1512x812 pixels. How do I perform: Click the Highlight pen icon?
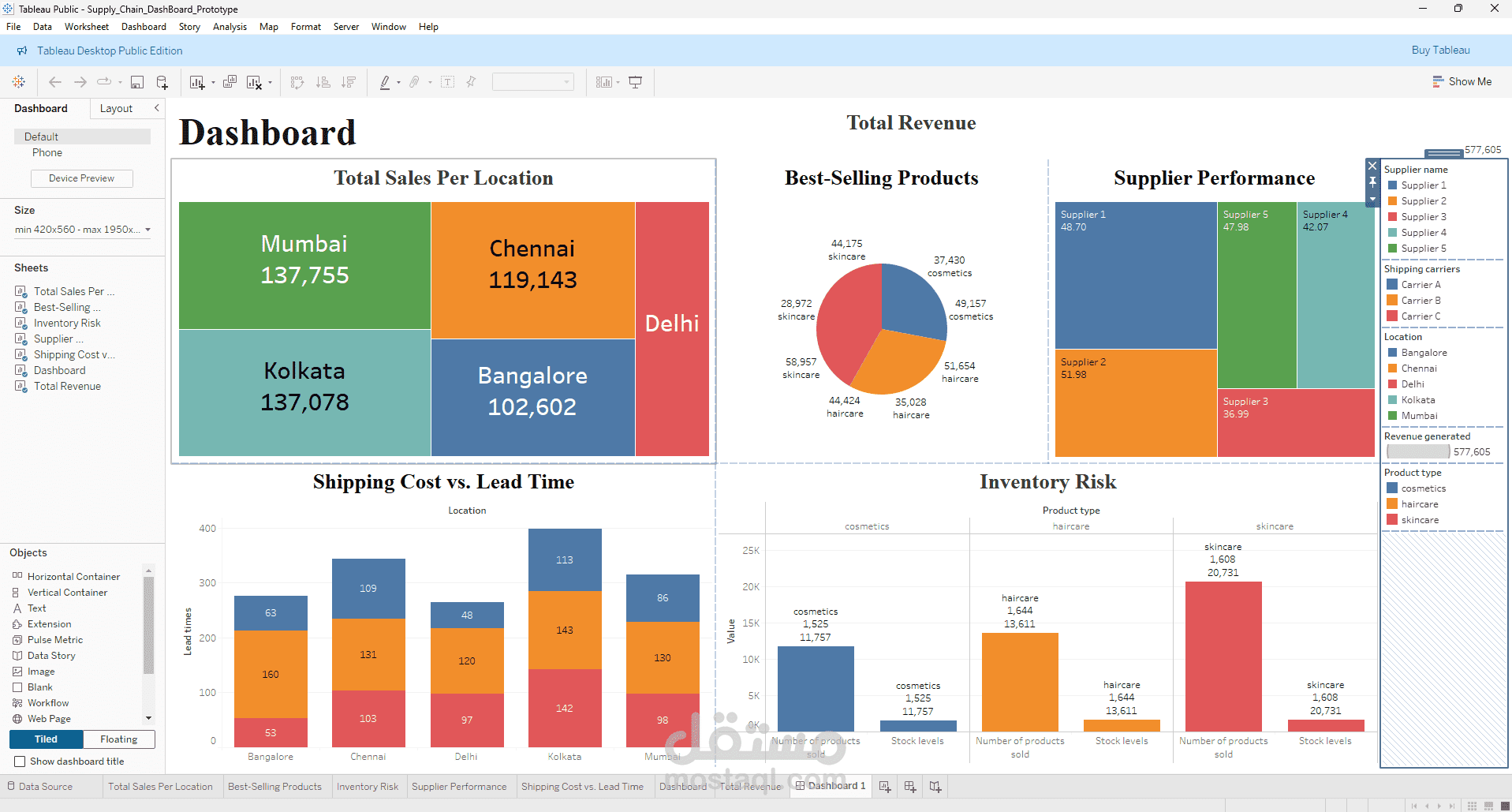385,82
